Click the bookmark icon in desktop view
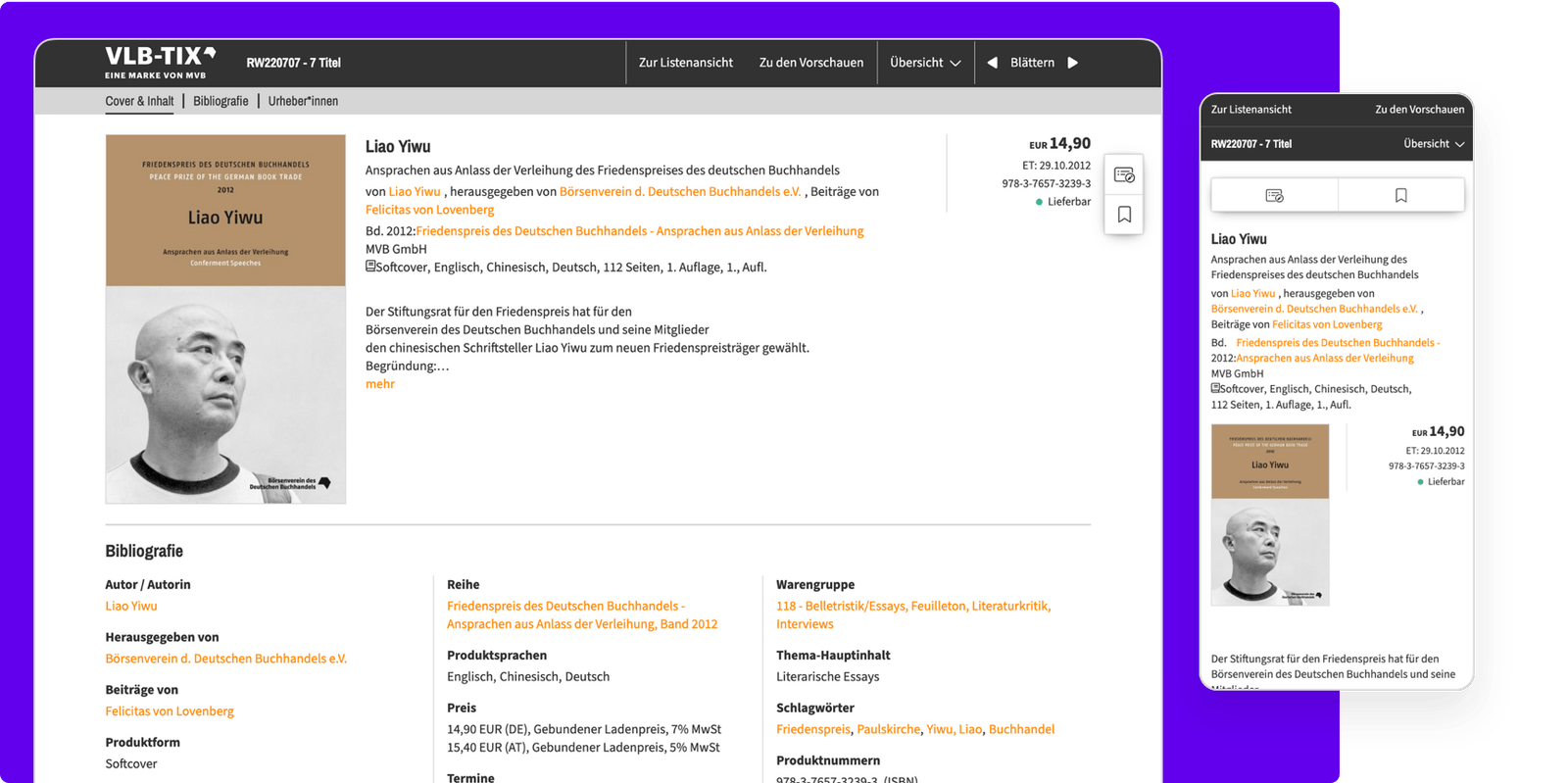 click(1124, 215)
